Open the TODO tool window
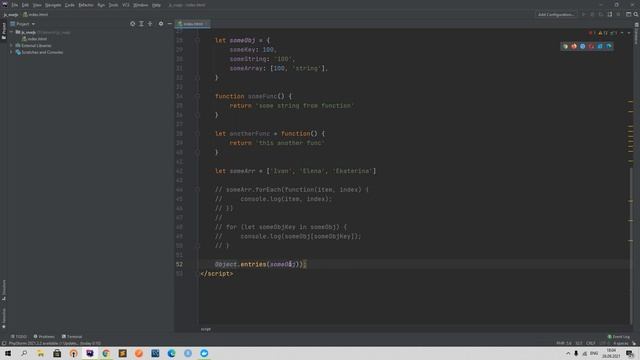Image resolution: width=640 pixels, height=360 pixels. [19, 336]
